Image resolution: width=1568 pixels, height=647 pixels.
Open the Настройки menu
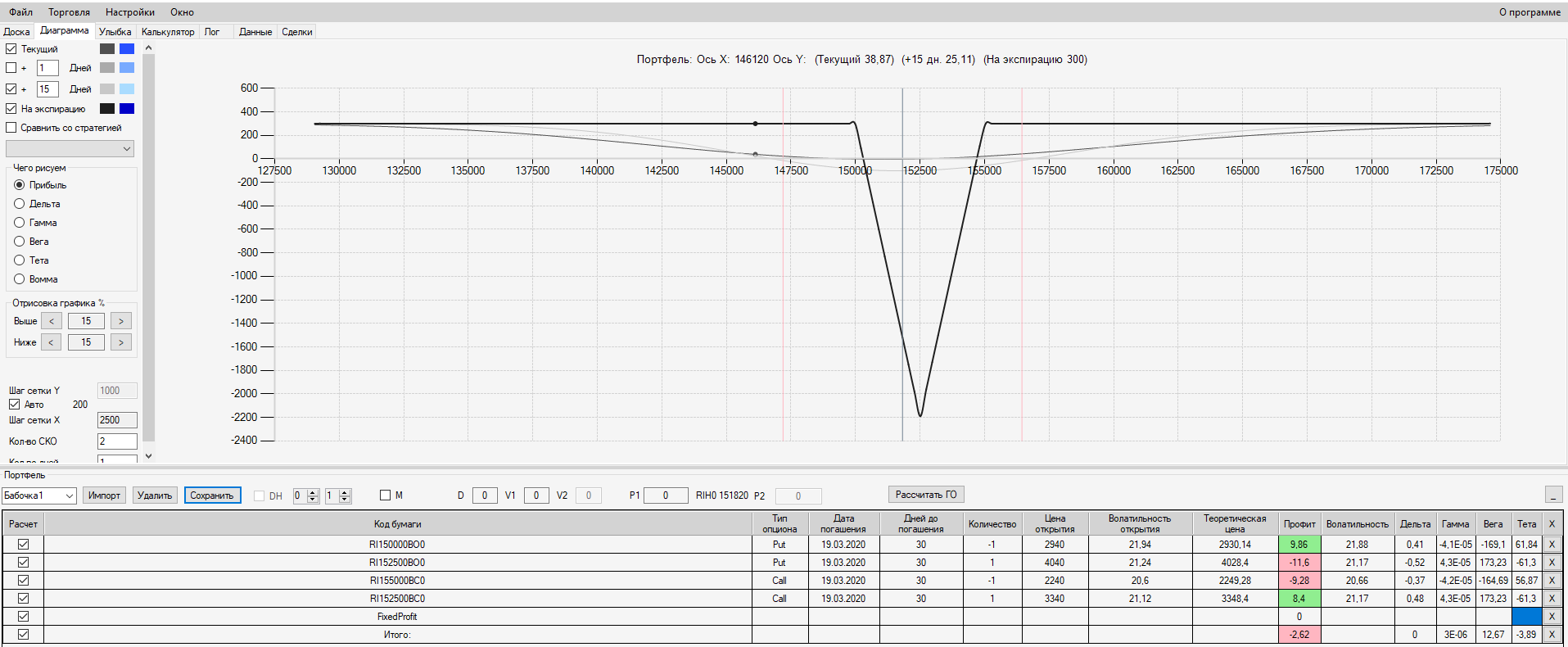pyautogui.click(x=129, y=12)
